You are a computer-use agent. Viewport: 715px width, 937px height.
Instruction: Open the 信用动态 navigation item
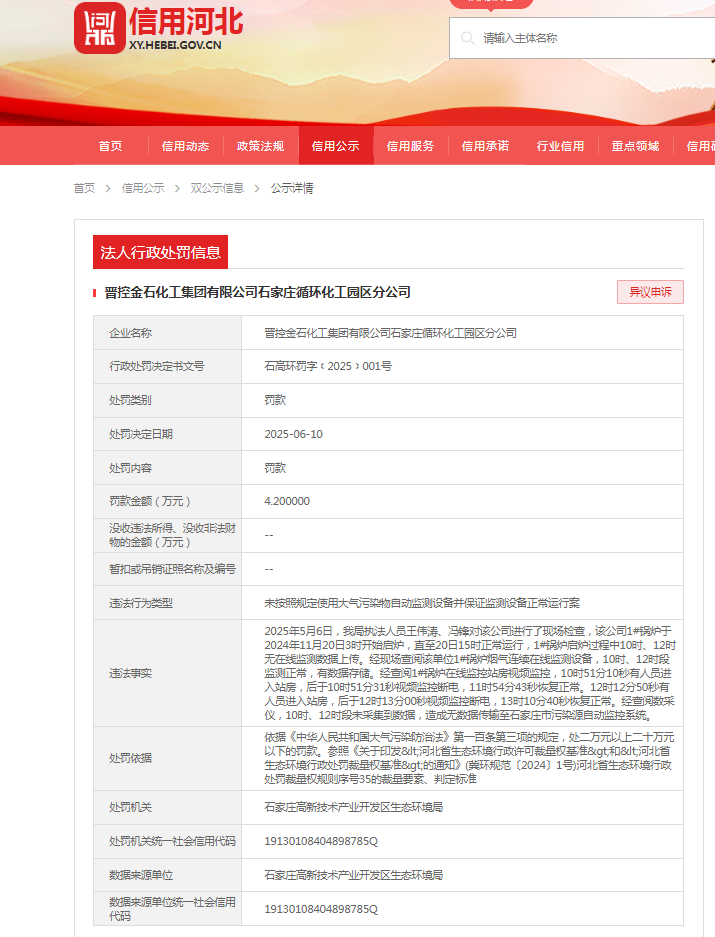[185, 146]
